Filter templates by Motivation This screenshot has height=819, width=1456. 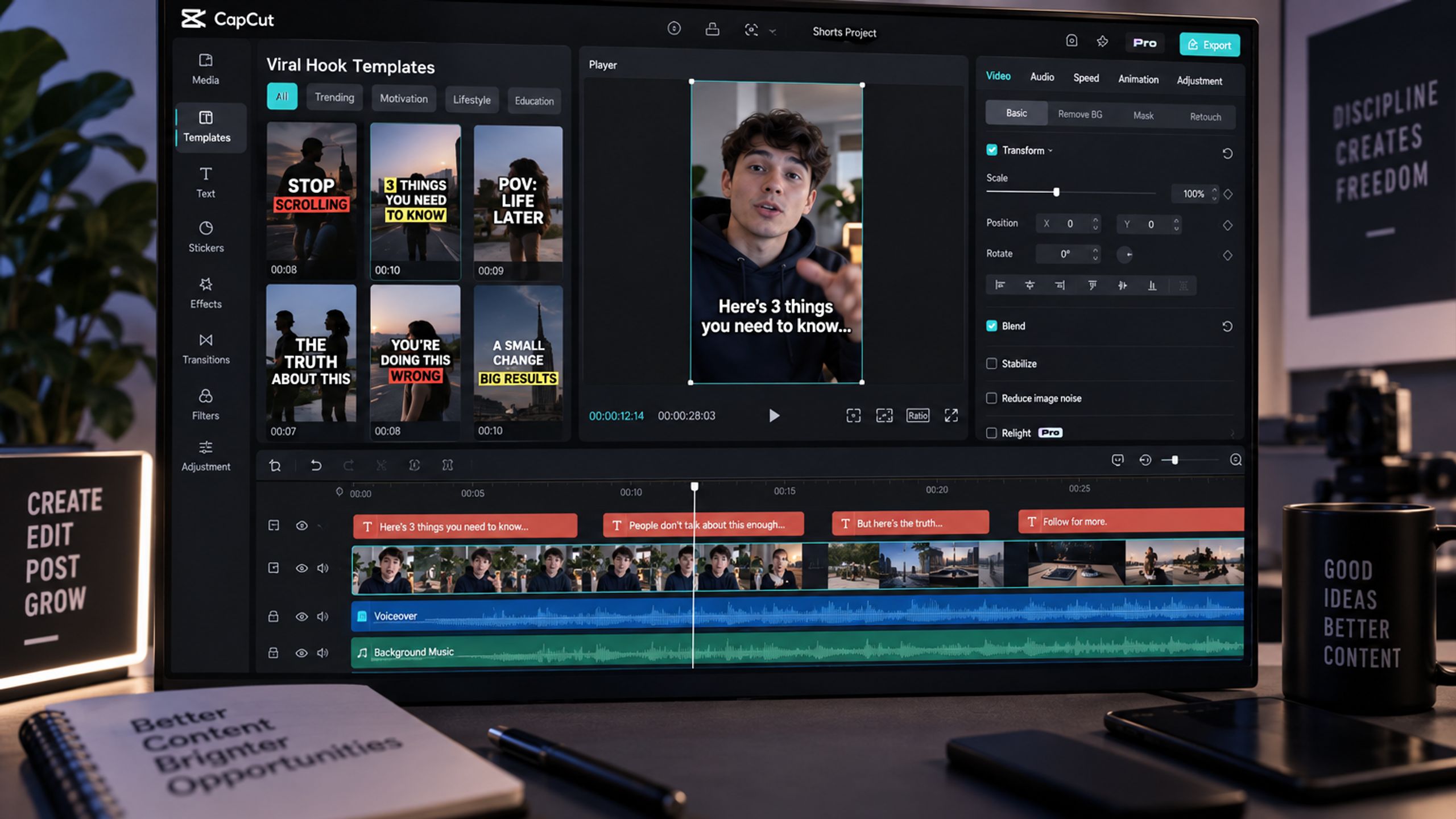[404, 98]
